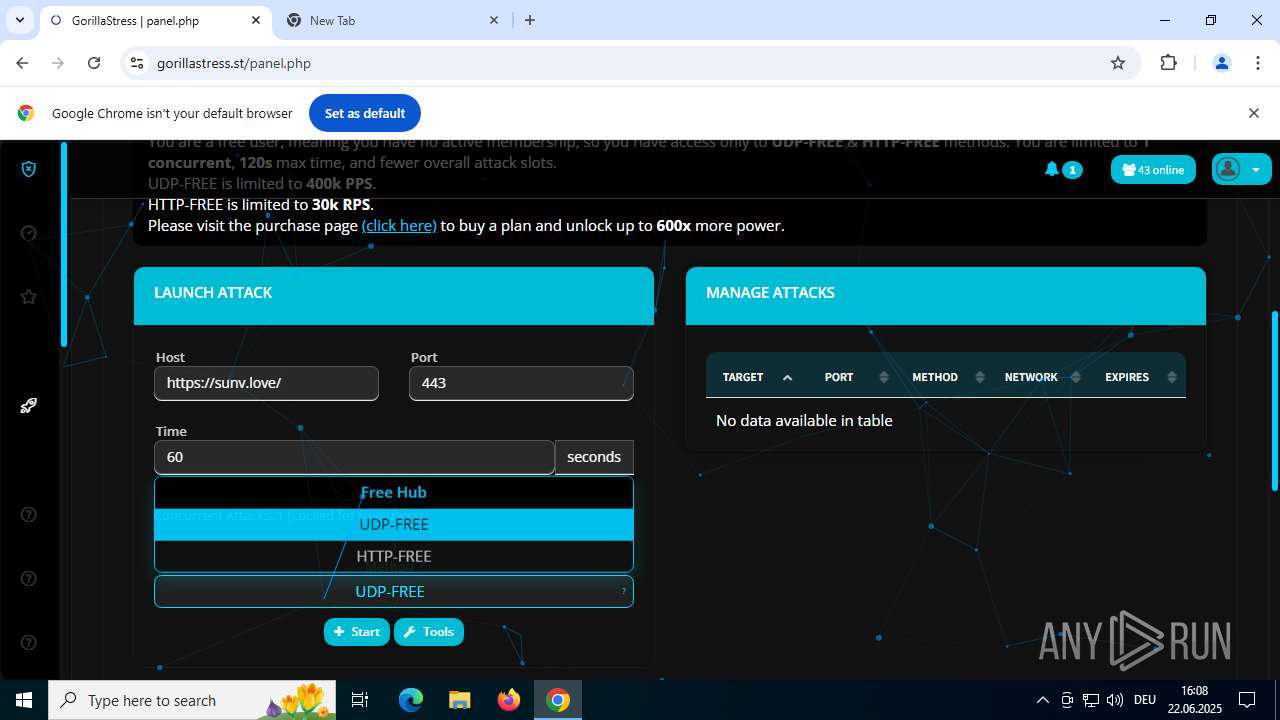
Task: Launch Firefox from taskbar
Action: [509, 700]
